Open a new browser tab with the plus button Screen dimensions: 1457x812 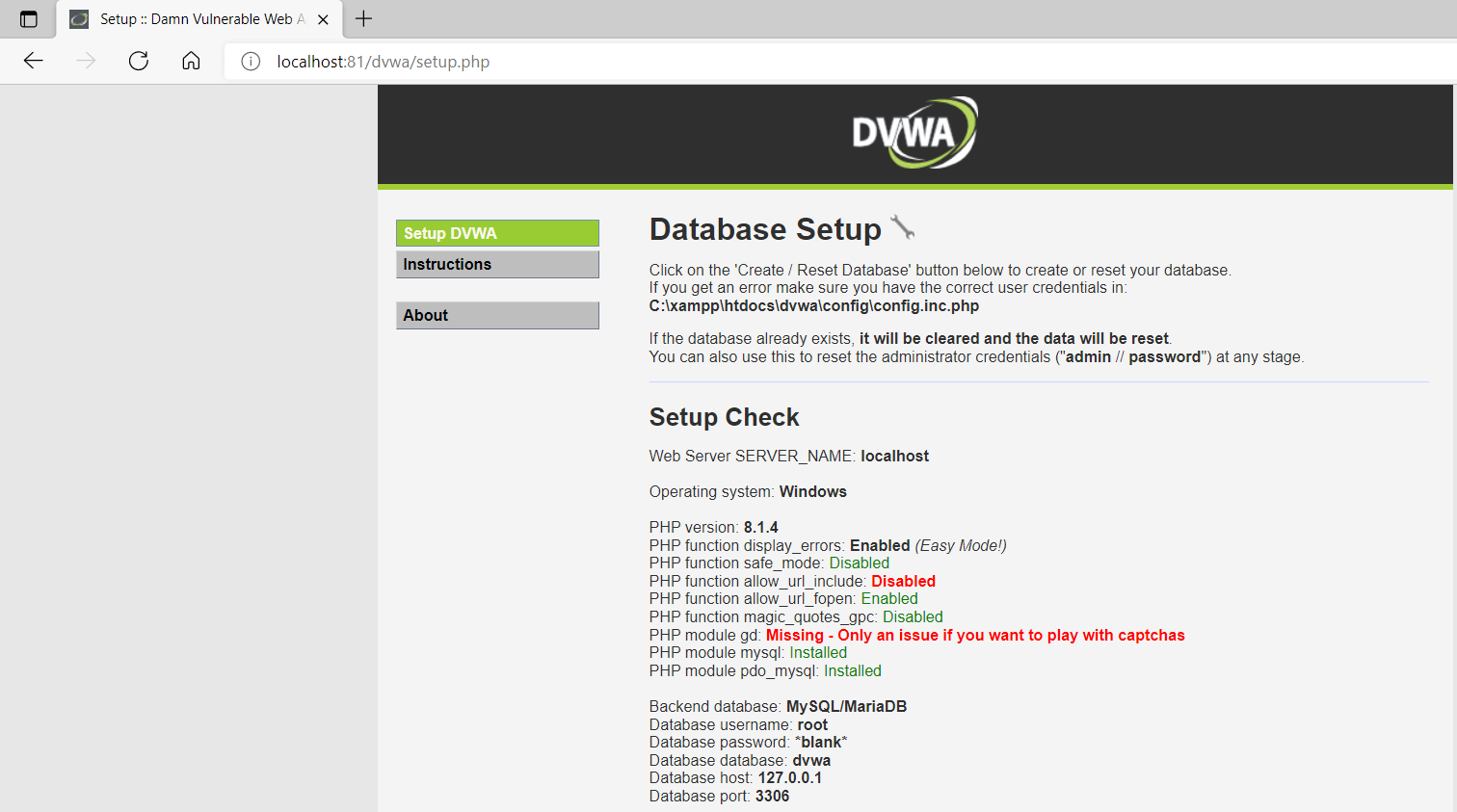[x=363, y=18]
